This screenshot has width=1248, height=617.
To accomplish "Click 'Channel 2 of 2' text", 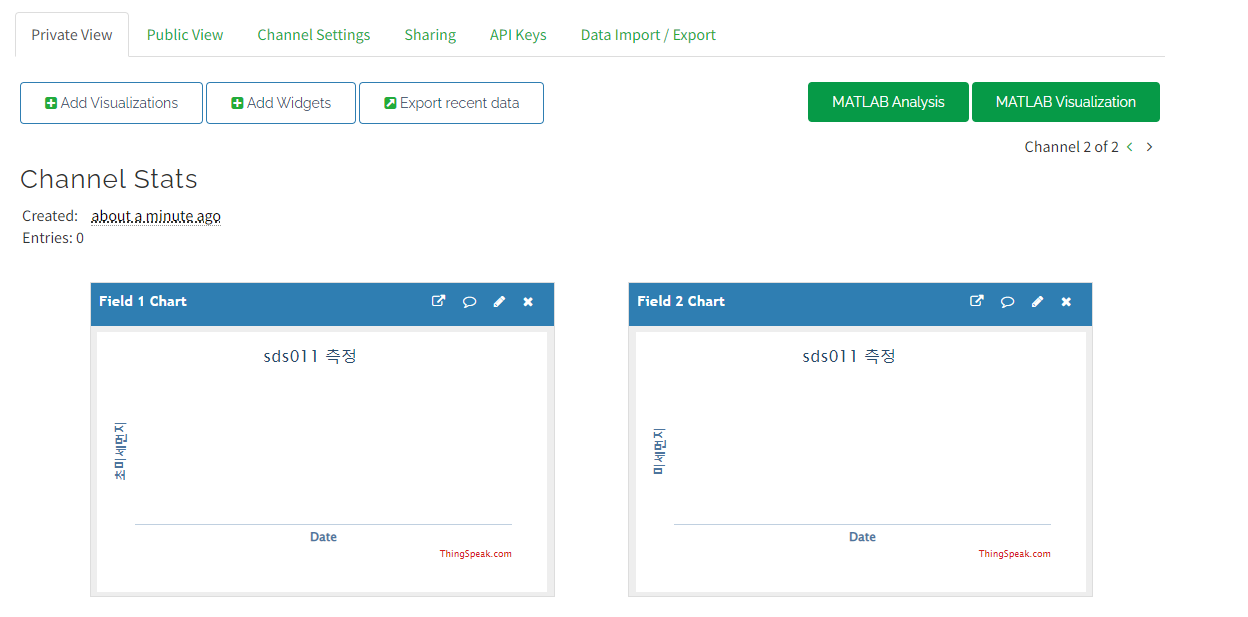I will coord(1072,147).
